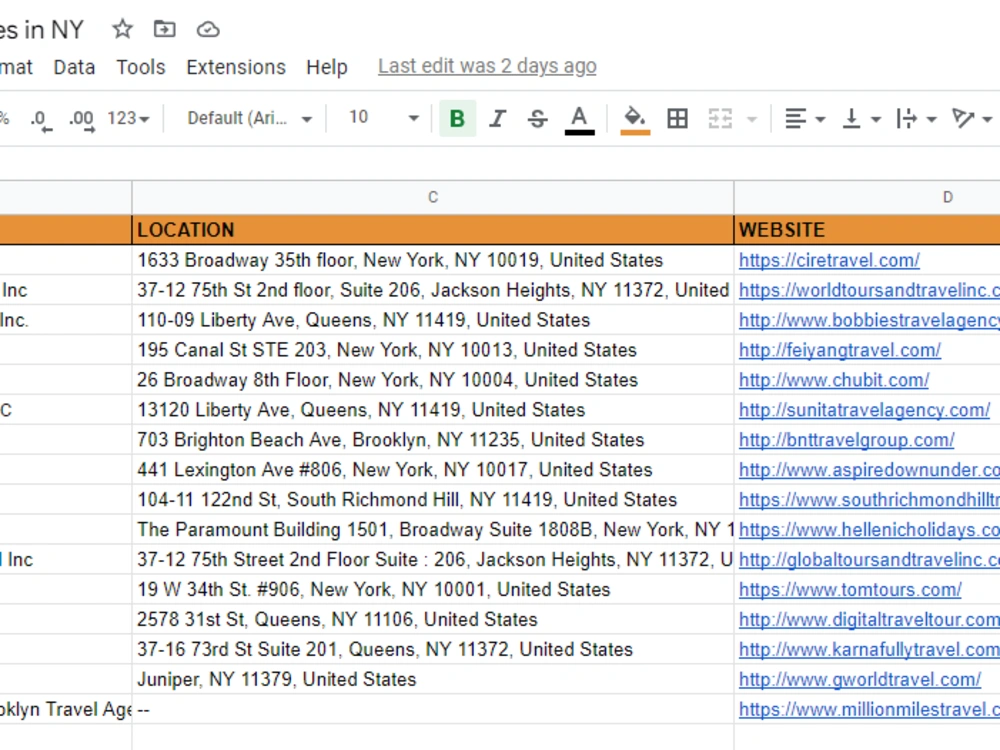
Task: Select cell with 19 W 34th St address
Action: [433, 590]
